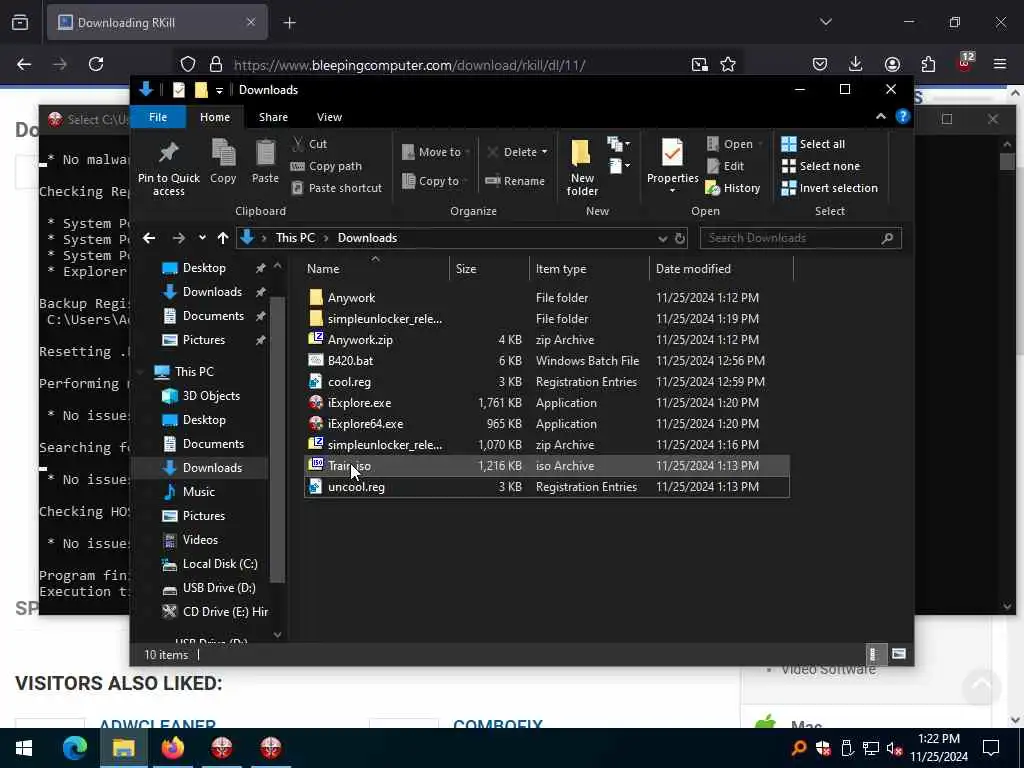Refresh the Downloads folder view

click(680, 238)
